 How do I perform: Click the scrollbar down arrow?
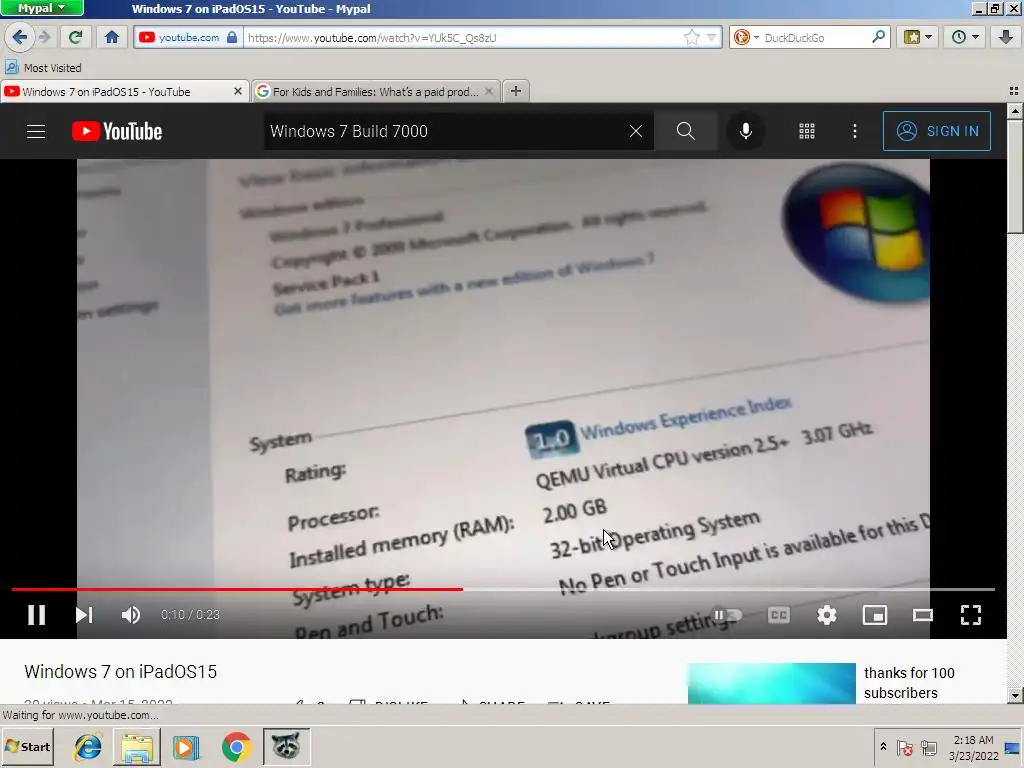(x=1015, y=696)
